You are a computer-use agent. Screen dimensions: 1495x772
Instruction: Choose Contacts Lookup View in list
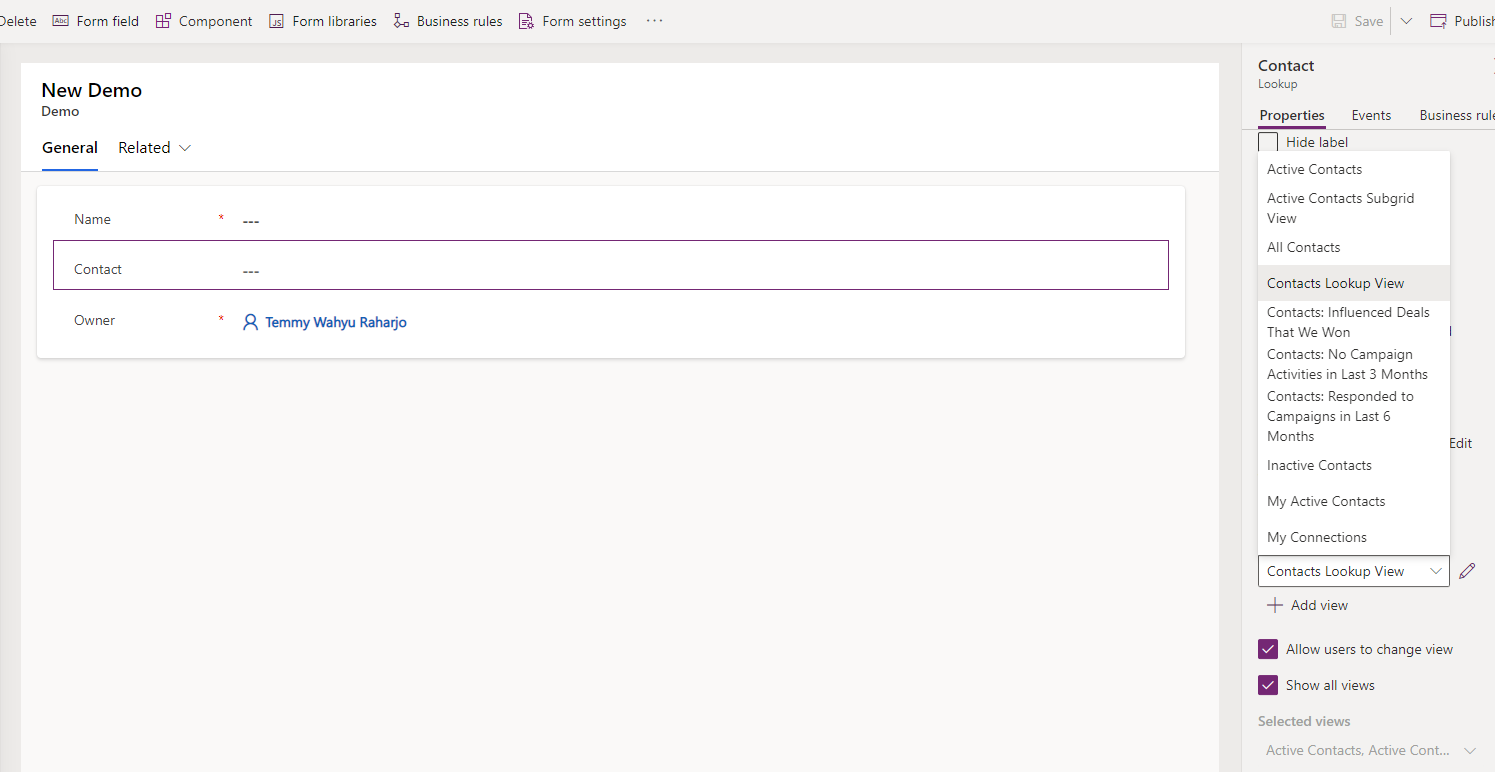1353,283
